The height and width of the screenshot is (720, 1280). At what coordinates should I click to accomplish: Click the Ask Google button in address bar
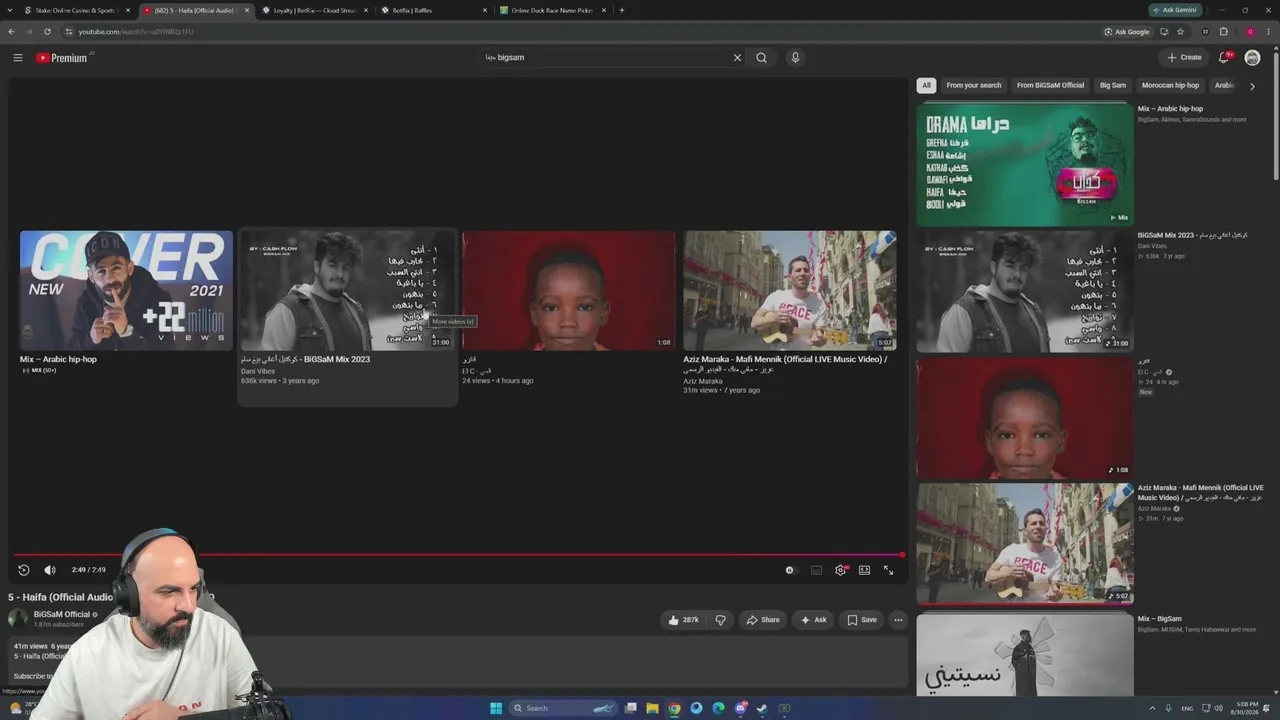tap(1127, 32)
